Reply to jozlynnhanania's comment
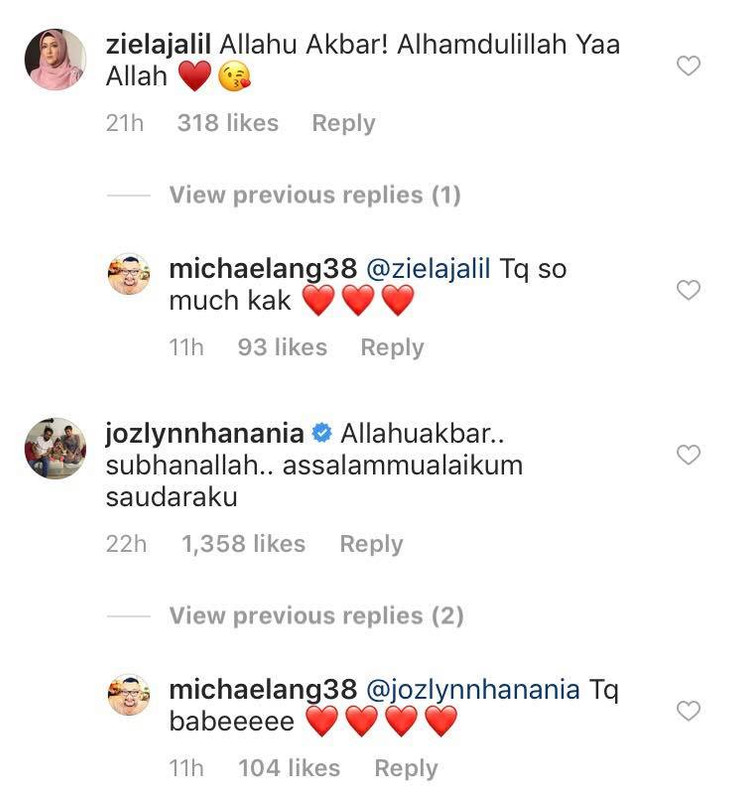The height and width of the screenshot is (800, 744). pos(371,544)
